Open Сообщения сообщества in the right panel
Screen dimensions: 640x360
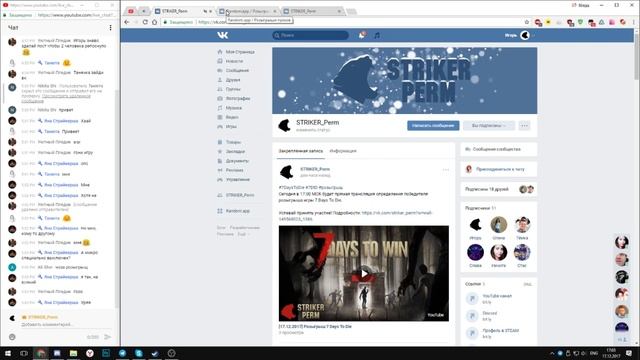tap(499, 149)
